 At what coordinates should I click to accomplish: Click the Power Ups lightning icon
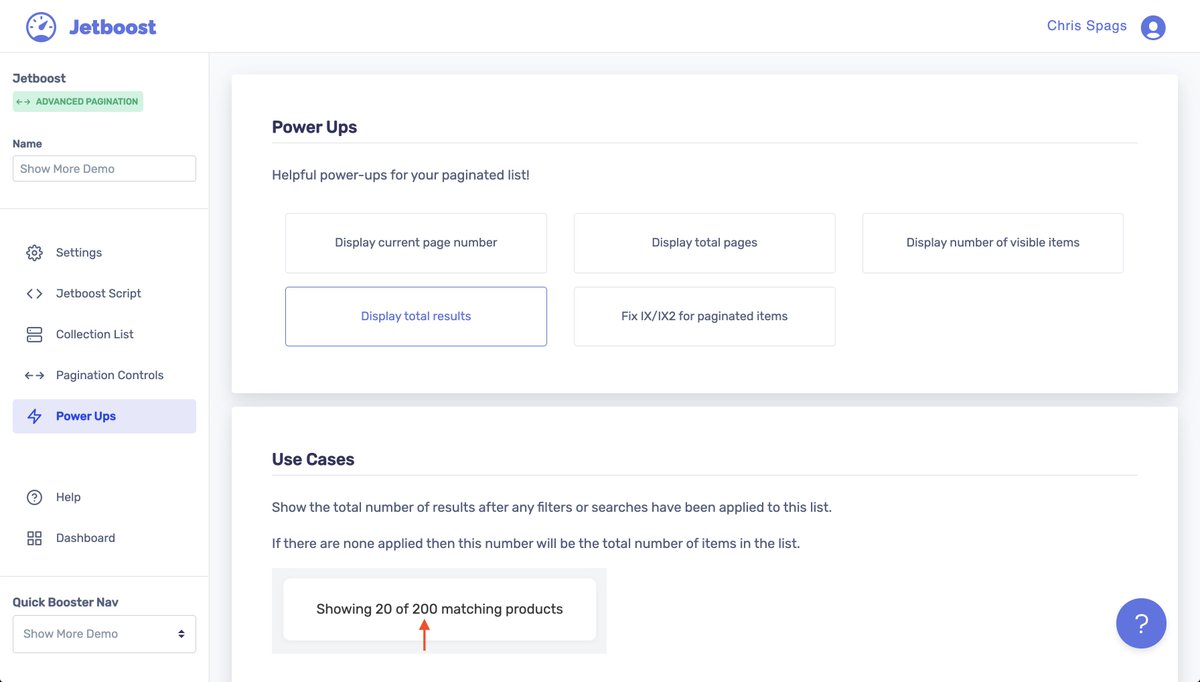coord(34,417)
